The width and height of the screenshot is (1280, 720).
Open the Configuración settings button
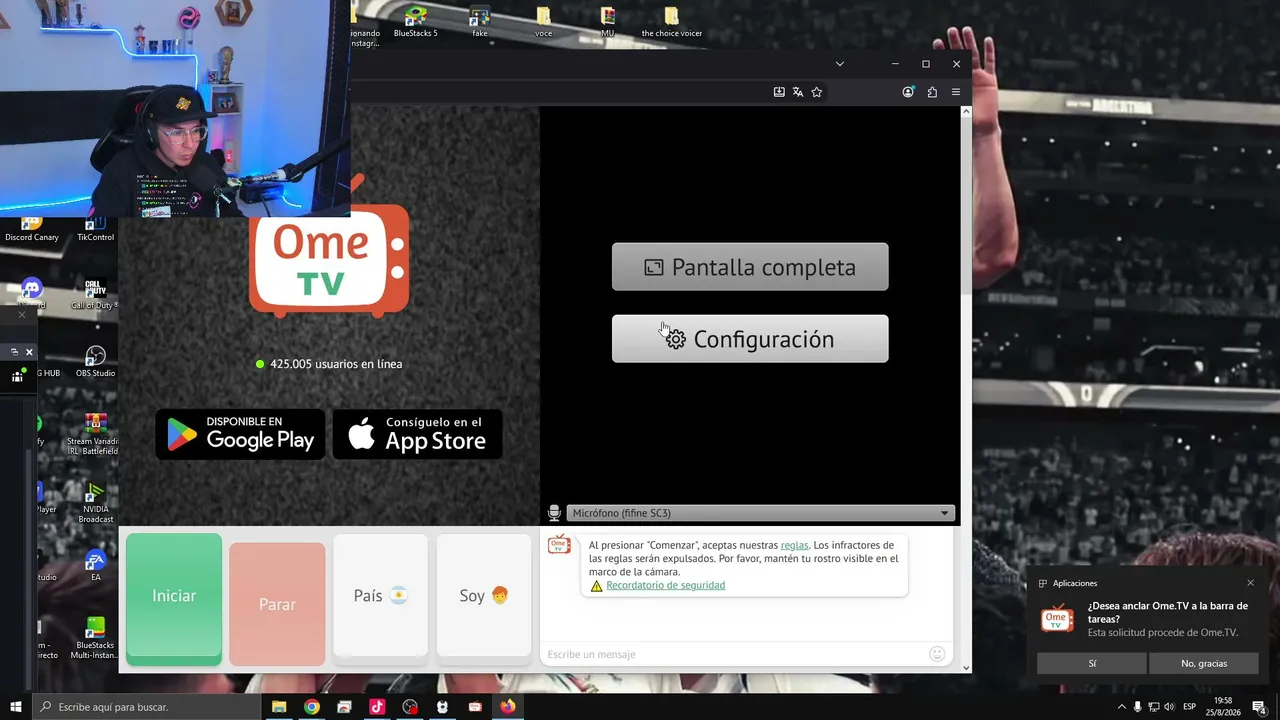(750, 339)
